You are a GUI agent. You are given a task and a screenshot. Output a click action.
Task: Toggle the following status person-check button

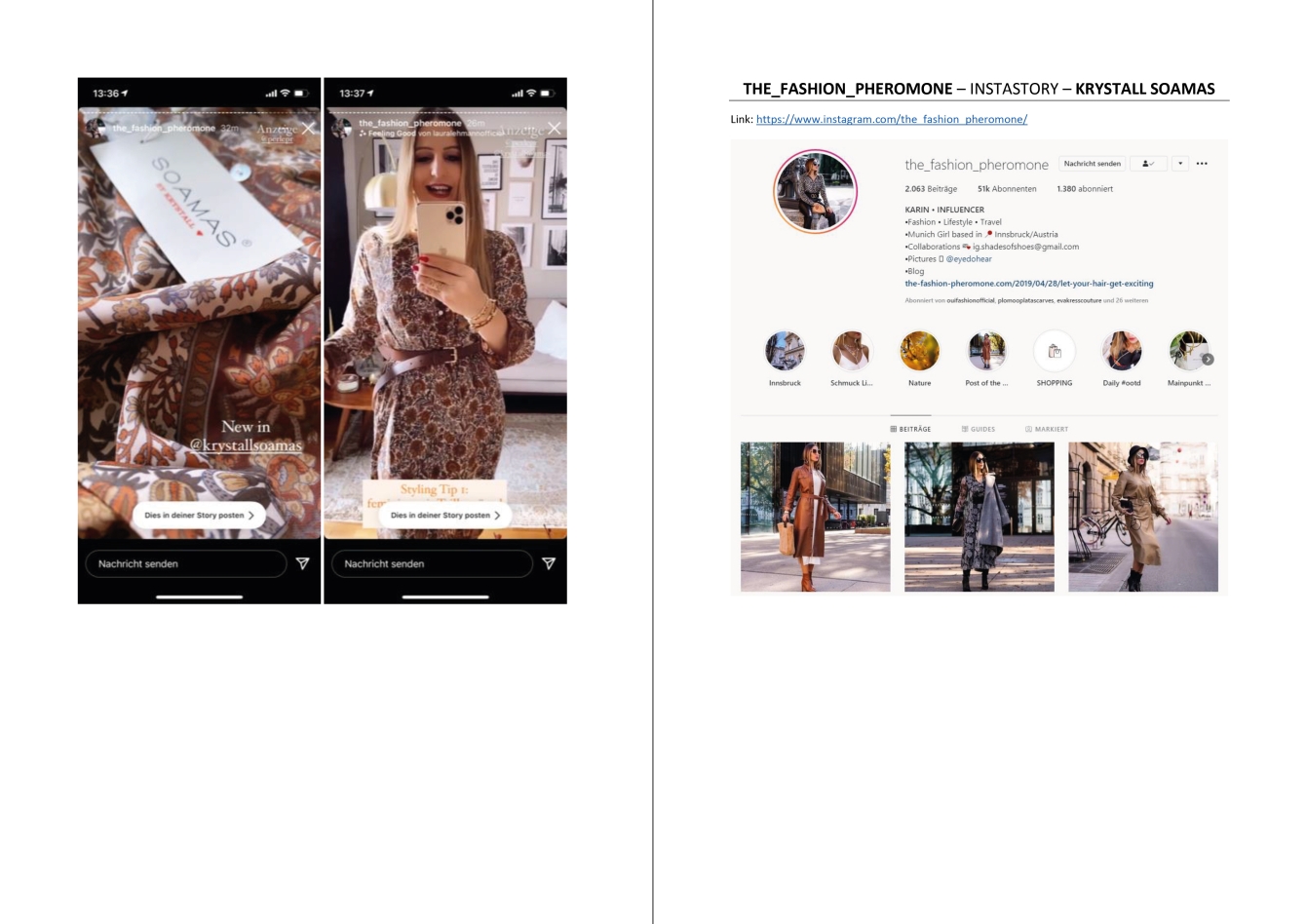tap(1148, 164)
